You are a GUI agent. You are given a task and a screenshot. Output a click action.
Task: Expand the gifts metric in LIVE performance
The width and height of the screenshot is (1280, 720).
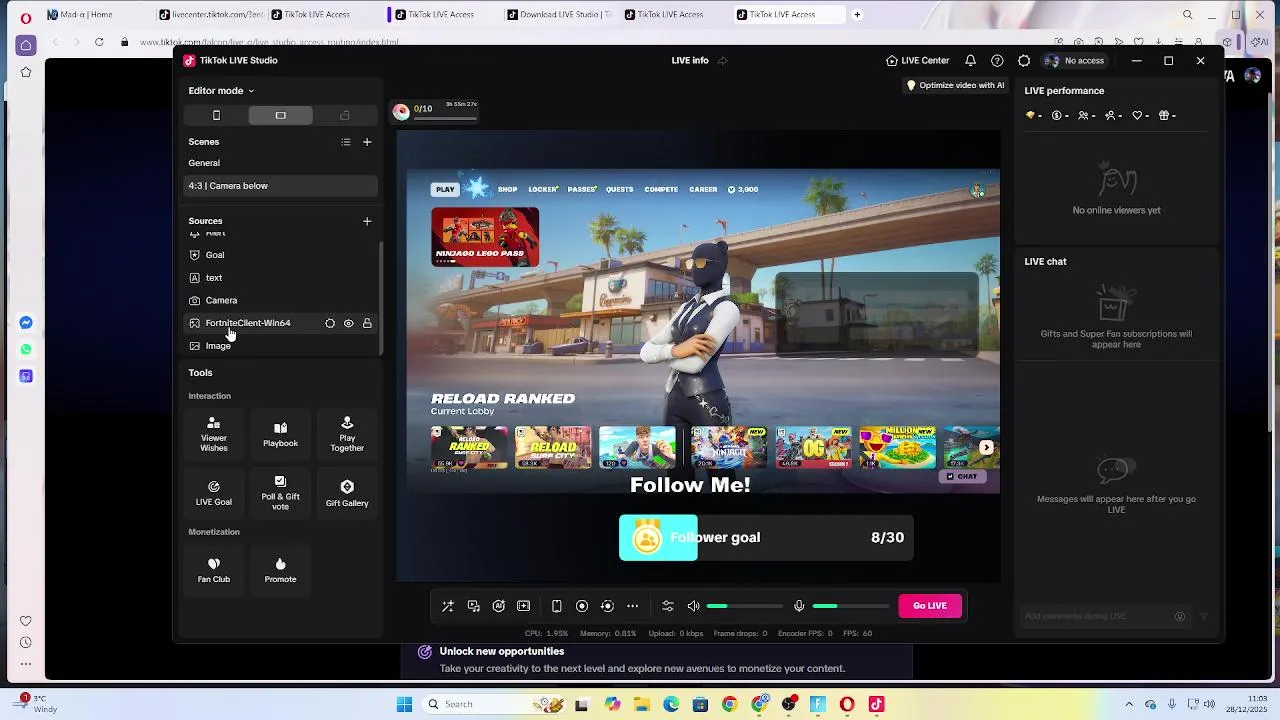point(1167,116)
